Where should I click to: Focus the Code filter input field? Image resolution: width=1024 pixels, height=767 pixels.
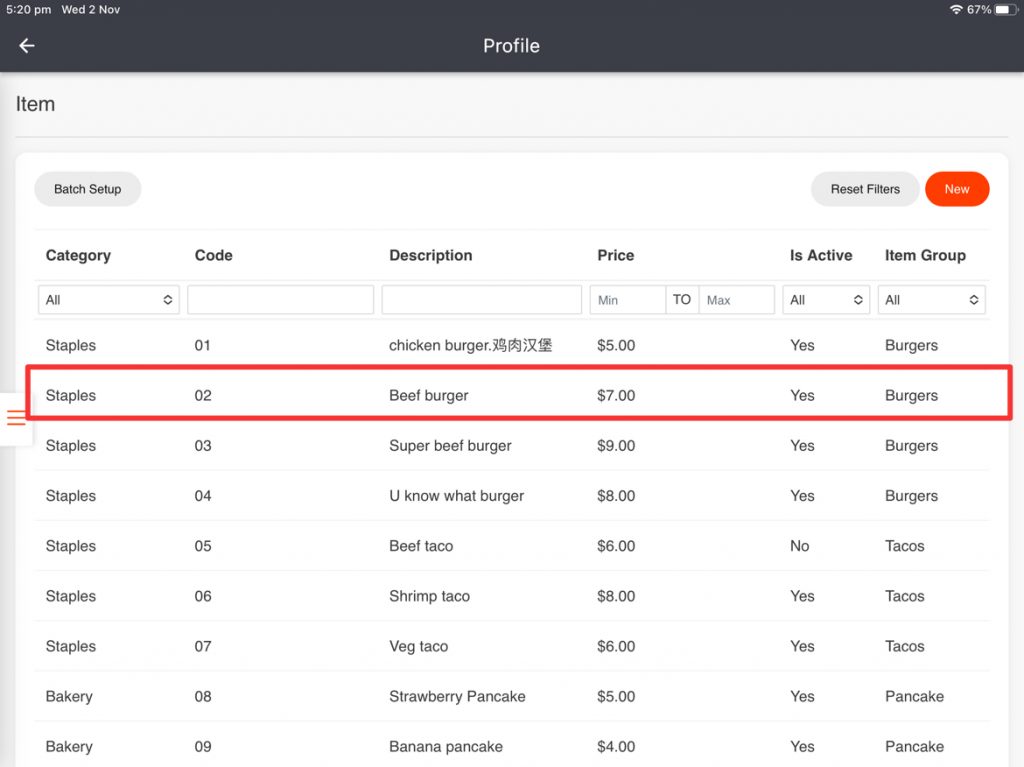(x=280, y=300)
